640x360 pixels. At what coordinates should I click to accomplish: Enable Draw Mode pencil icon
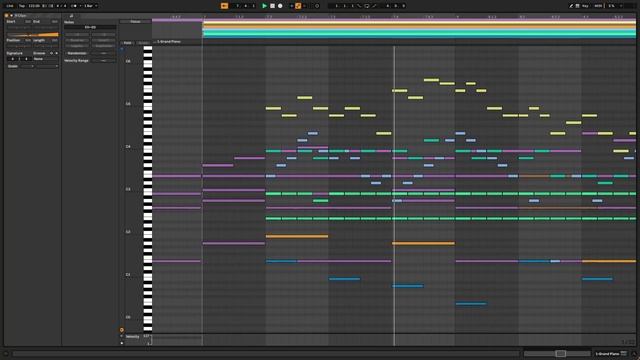[x=571, y=6]
